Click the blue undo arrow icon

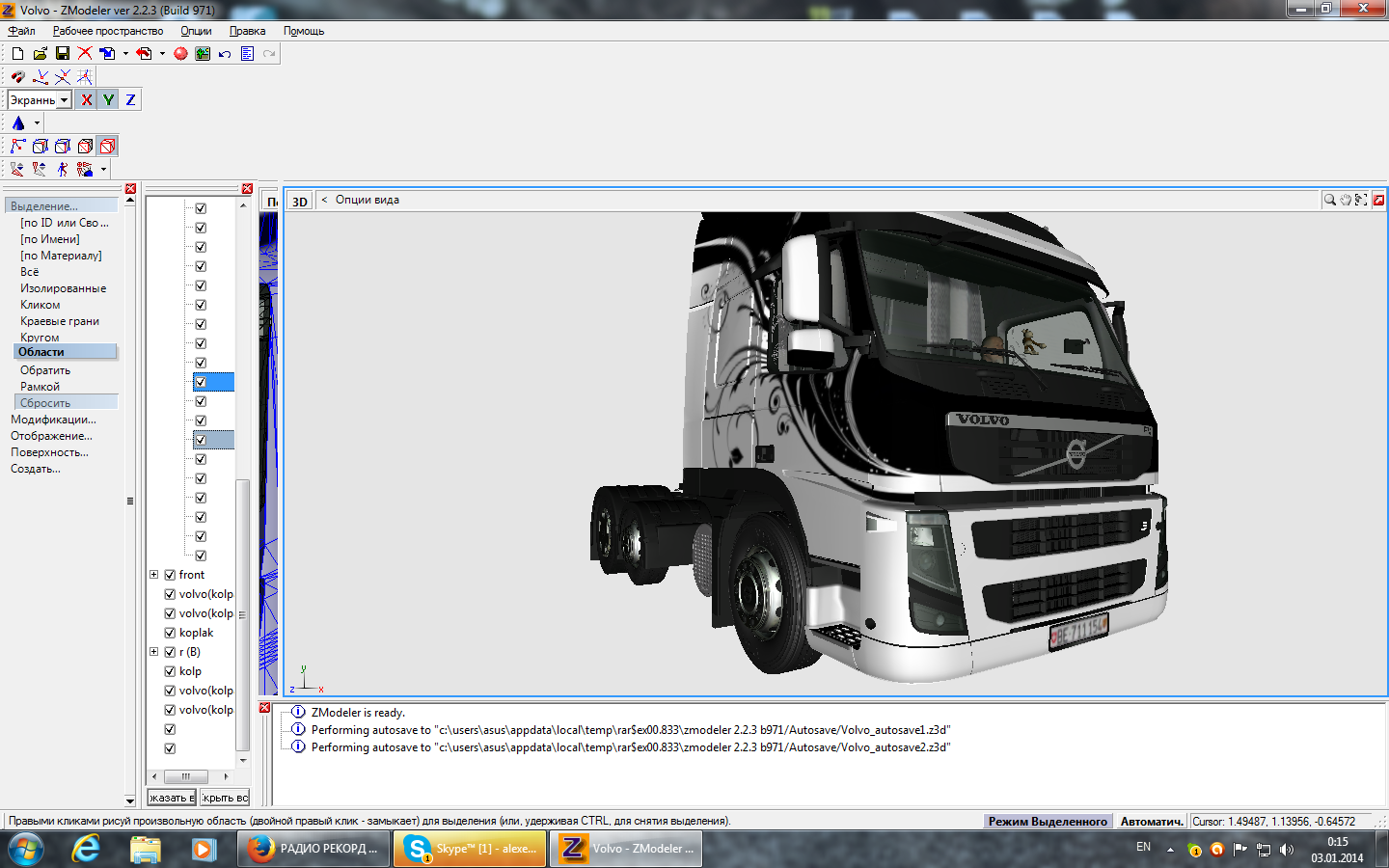(225, 54)
